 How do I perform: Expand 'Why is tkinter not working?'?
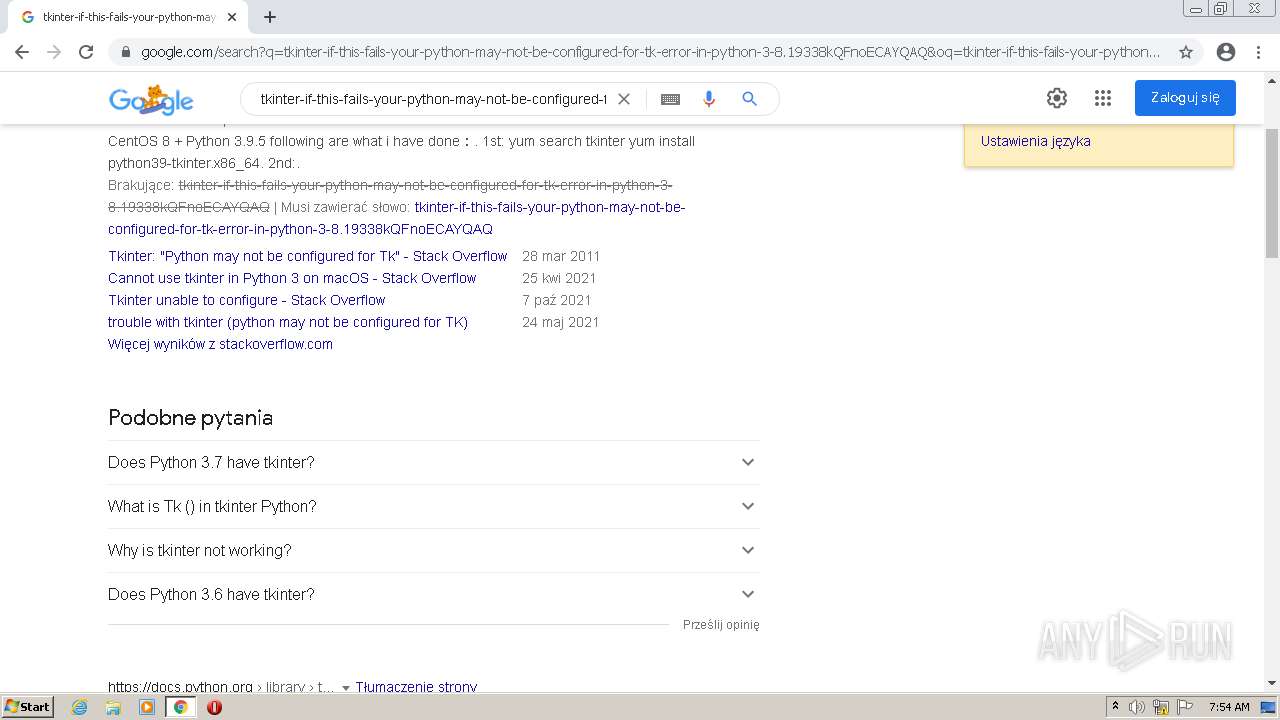click(433, 550)
